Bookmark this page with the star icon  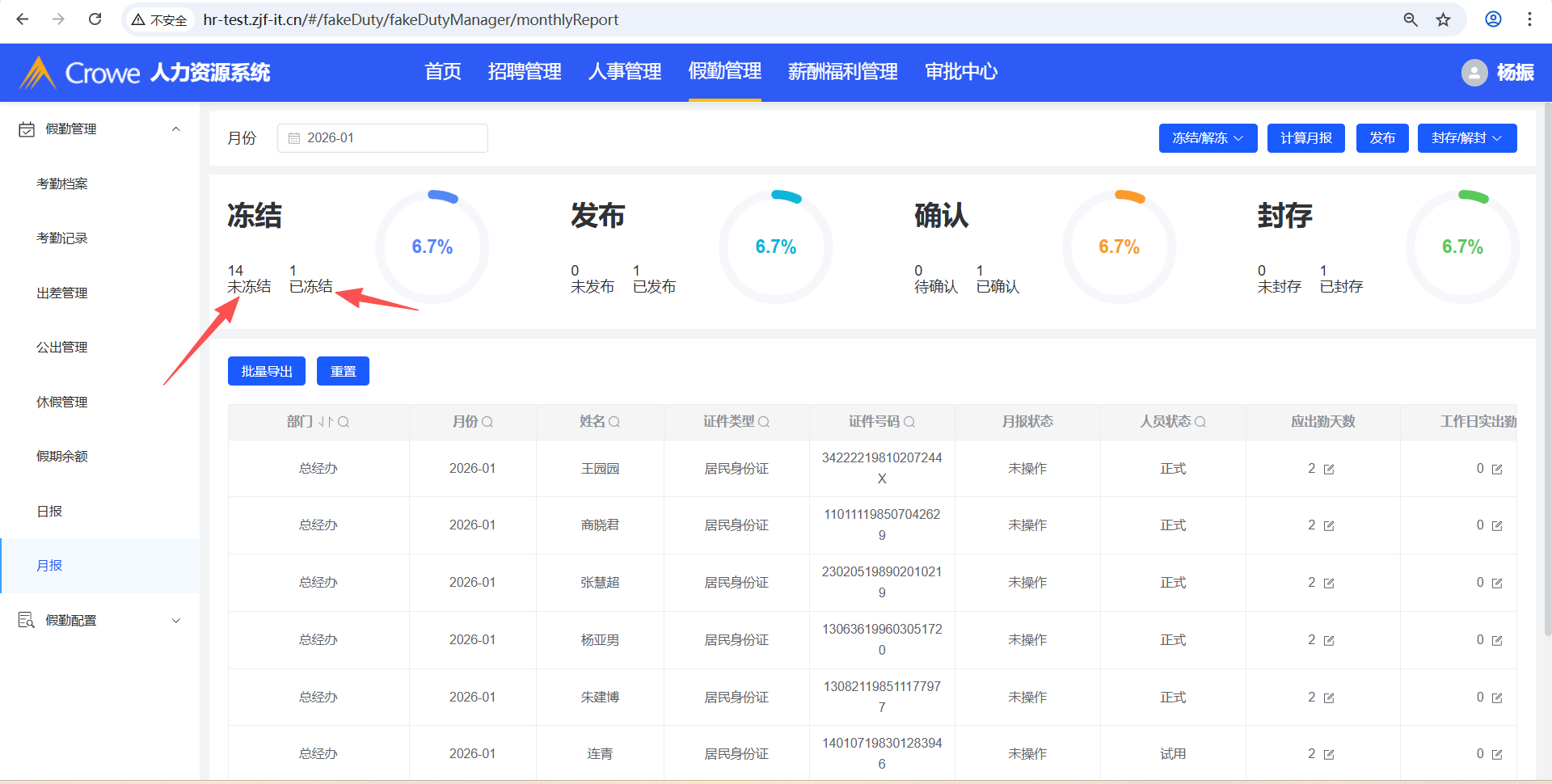coord(1444,19)
